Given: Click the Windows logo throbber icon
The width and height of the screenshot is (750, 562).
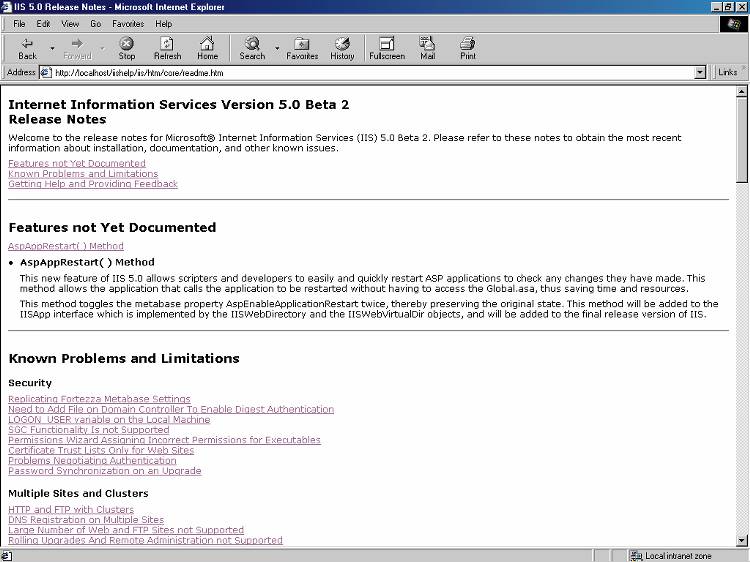Looking at the screenshot, I should pos(733,24).
